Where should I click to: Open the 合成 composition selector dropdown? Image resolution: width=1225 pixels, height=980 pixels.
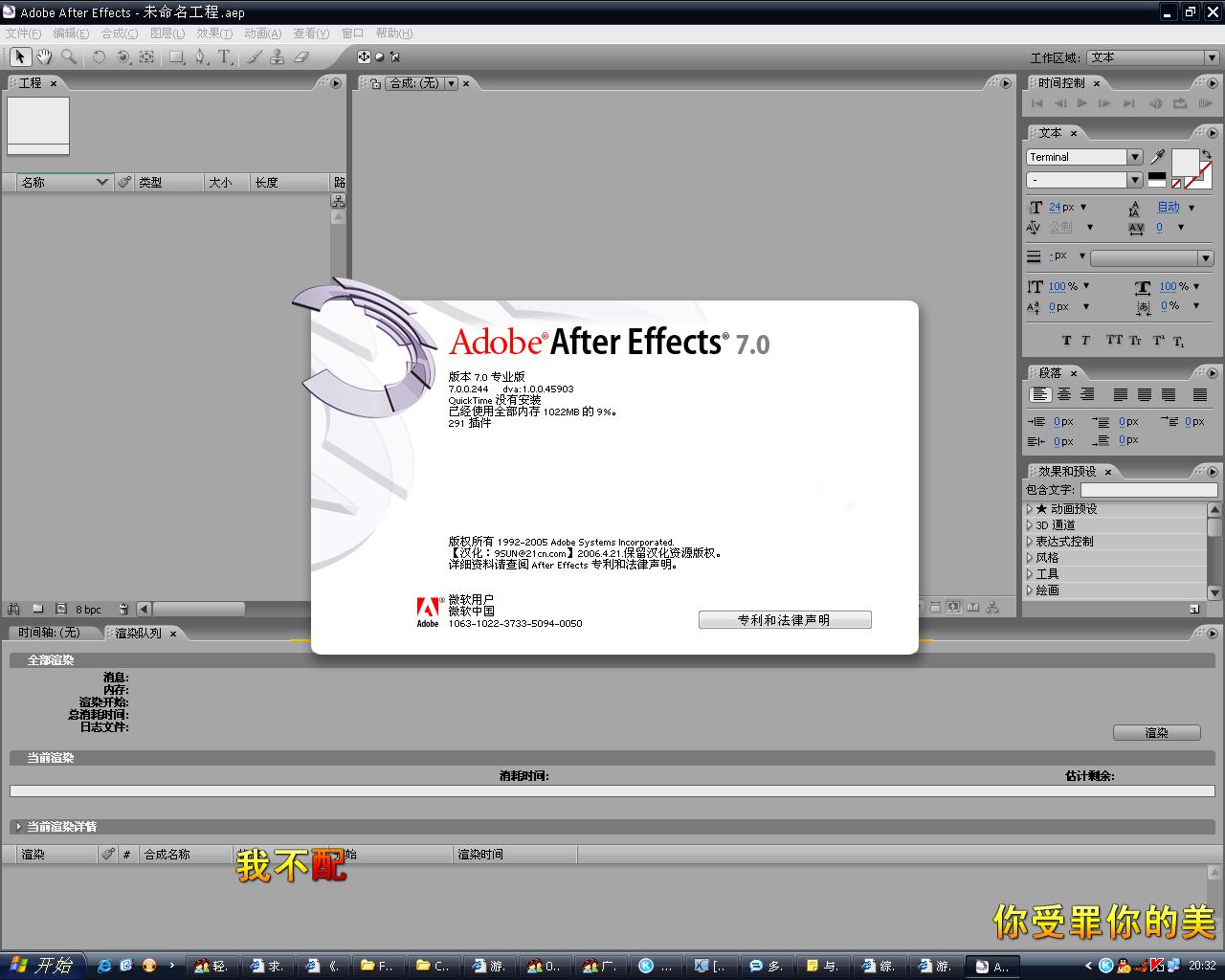(452, 83)
